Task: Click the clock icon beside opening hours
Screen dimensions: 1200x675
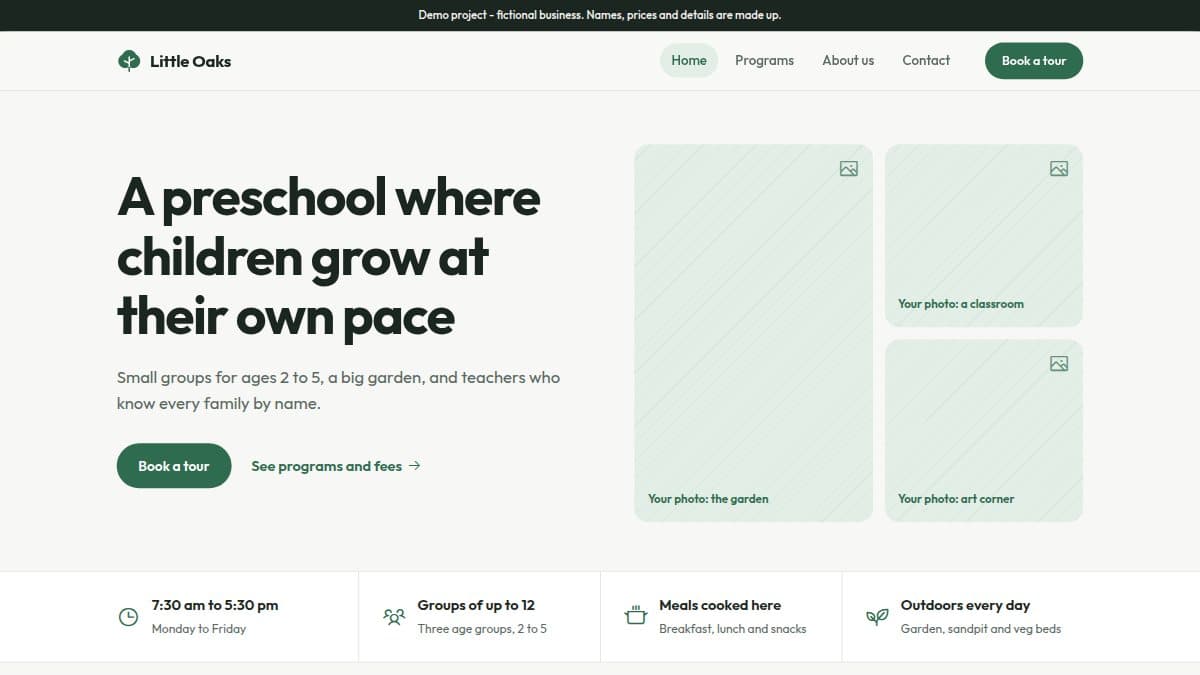Action: click(x=128, y=617)
